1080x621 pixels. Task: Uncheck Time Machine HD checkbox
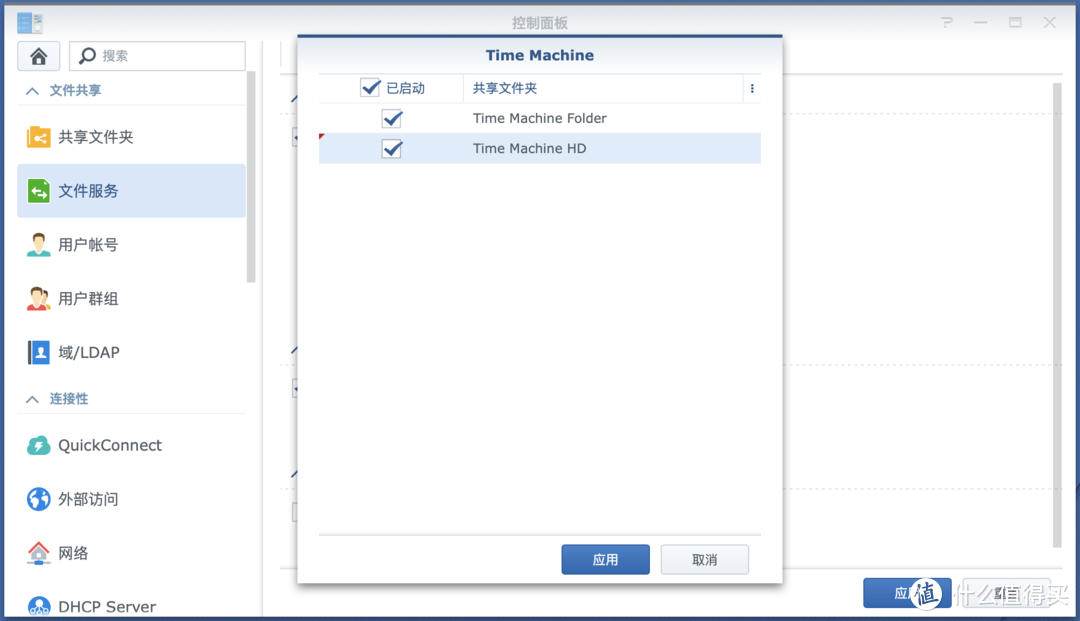coord(392,149)
